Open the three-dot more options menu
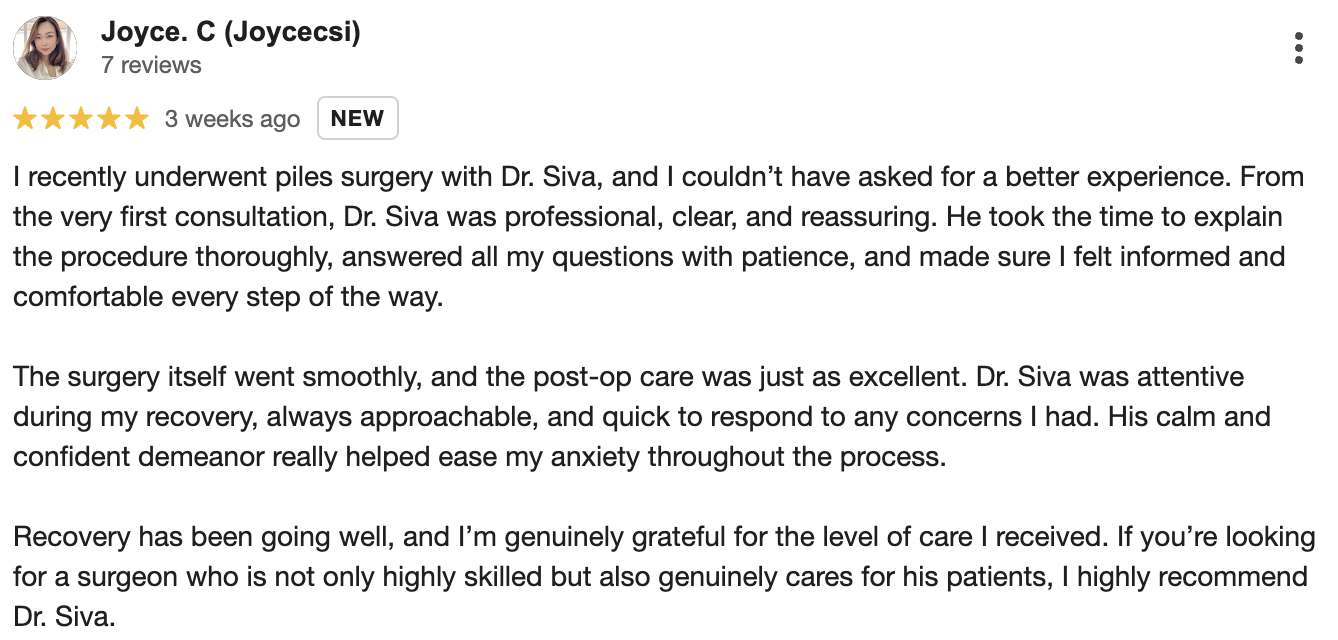The image size is (1338, 640). click(x=1298, y=48)
